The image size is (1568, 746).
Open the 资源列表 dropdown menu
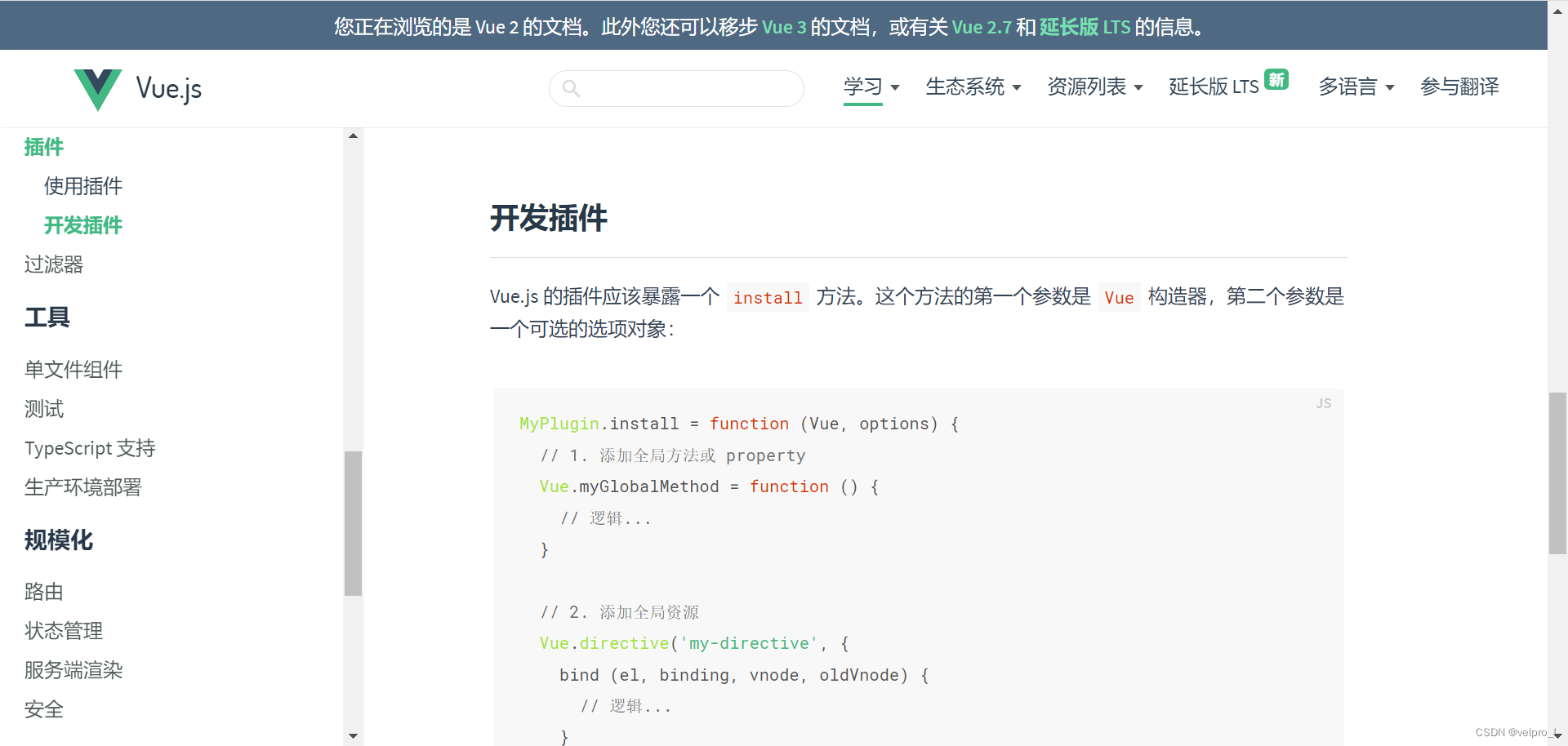pos(1095,87)
